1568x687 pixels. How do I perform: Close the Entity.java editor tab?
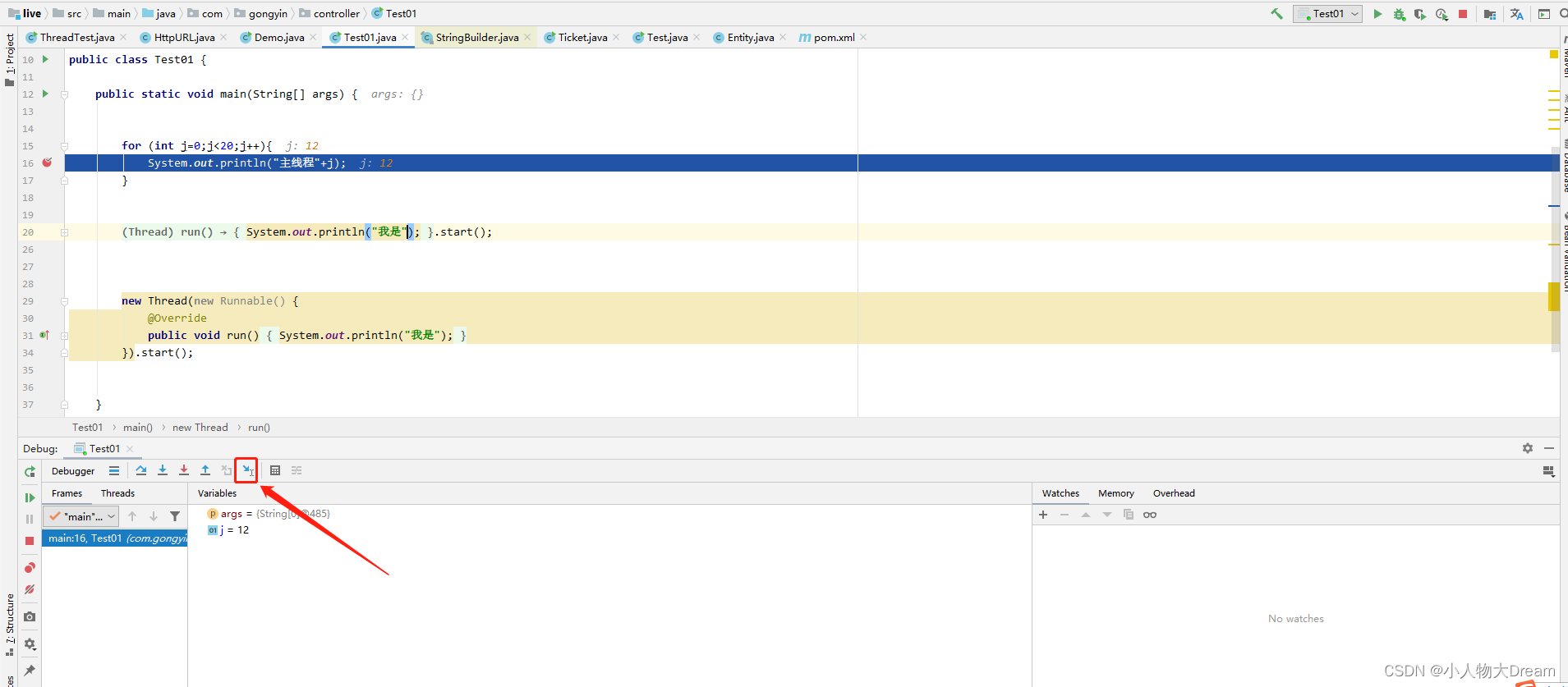(784, 38)
